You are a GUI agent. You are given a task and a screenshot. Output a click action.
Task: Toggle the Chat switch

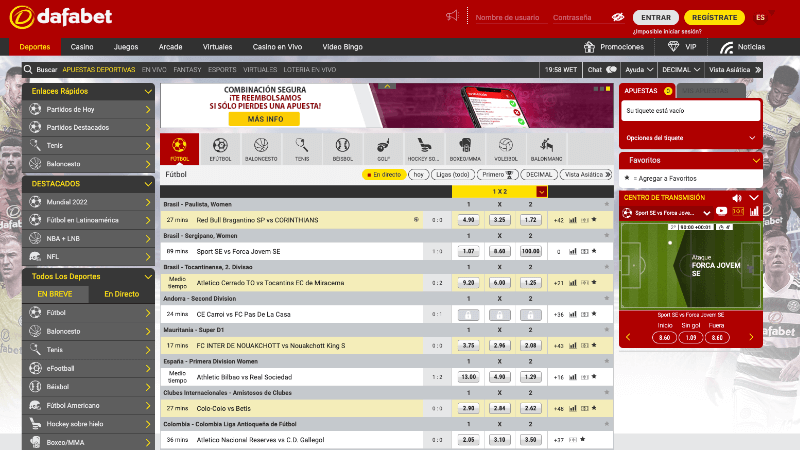click(611, 69)
